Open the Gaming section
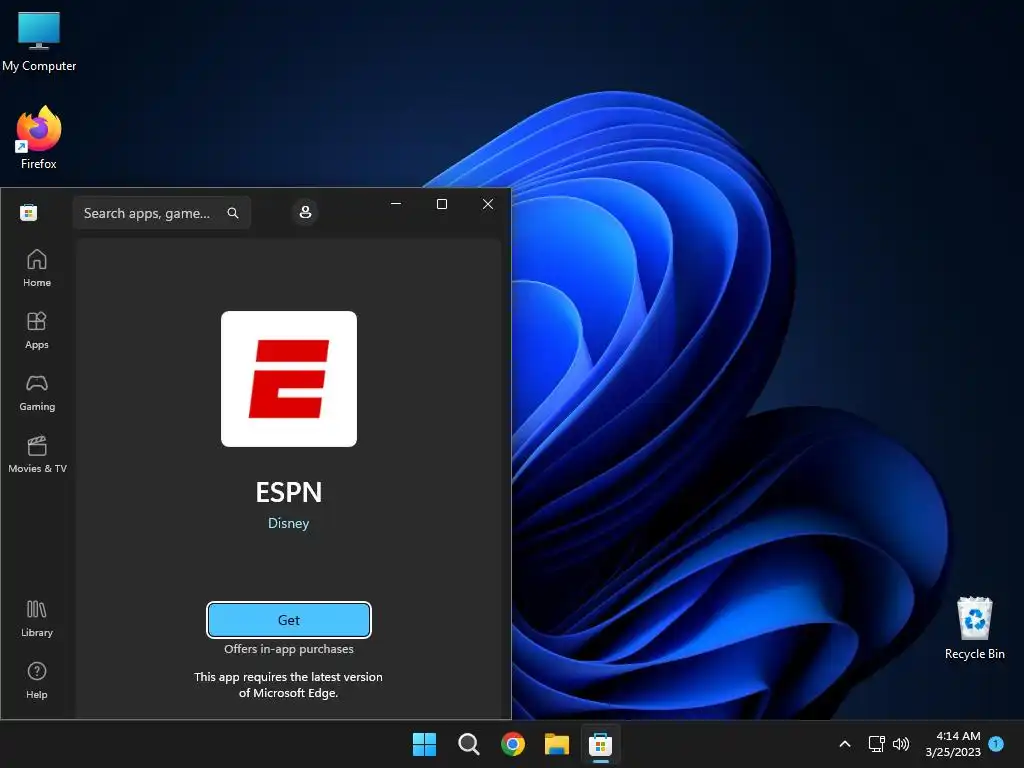 37,392
